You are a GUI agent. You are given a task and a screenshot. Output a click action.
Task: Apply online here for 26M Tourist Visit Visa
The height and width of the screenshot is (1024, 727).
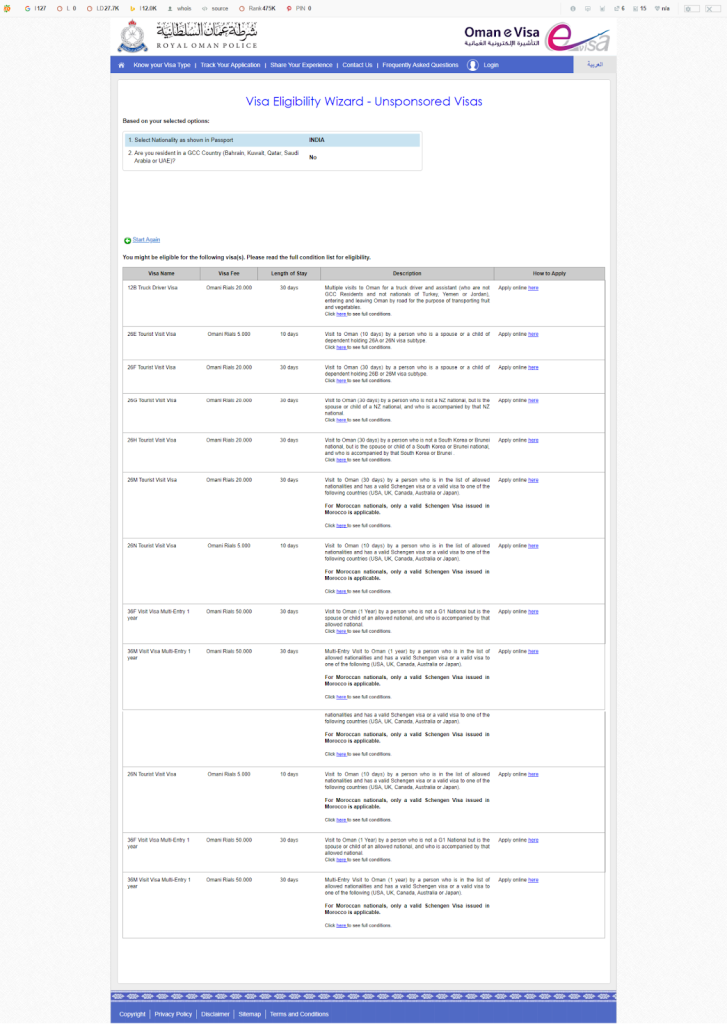533,480
